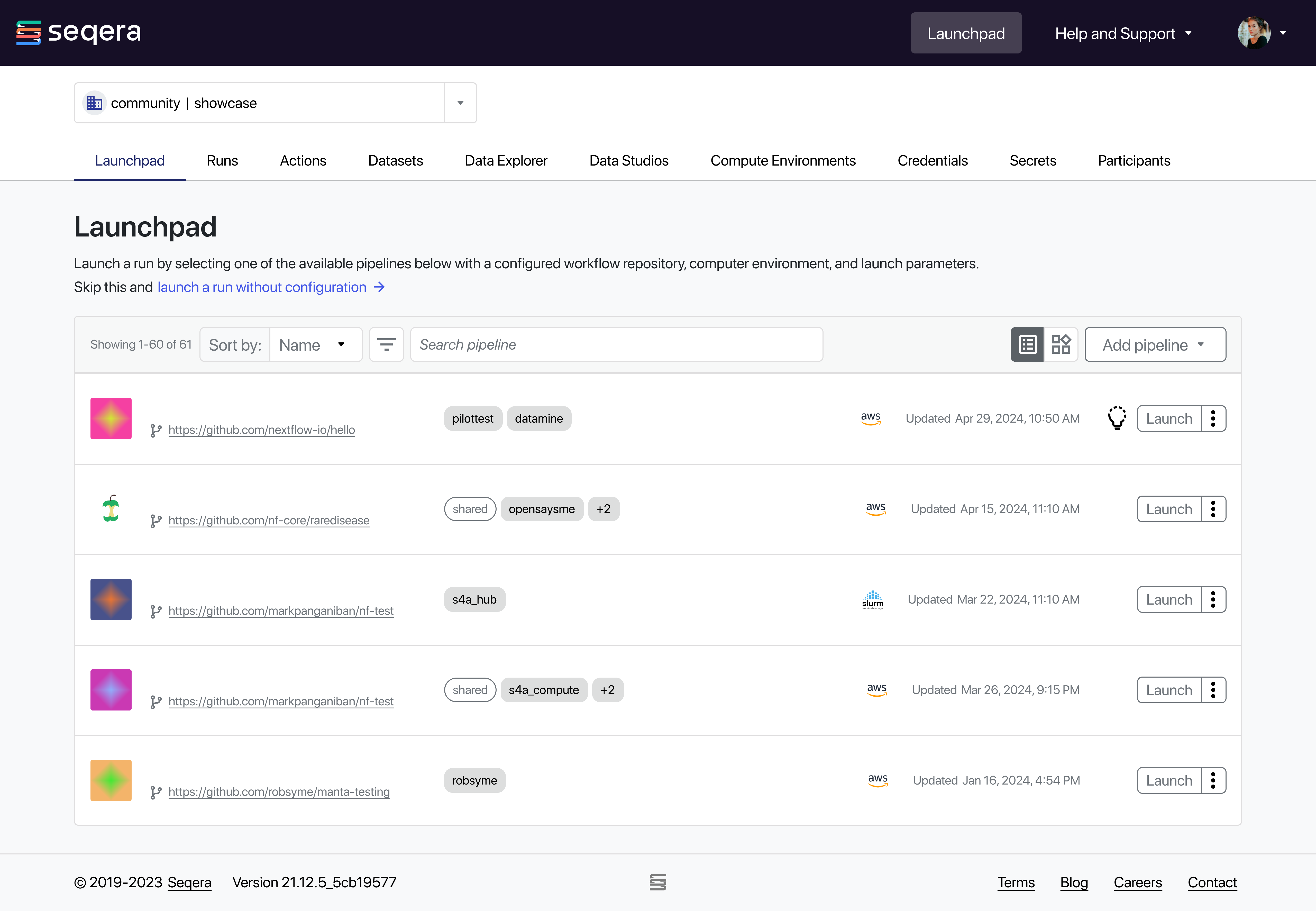Screen dimensions: 1316x911
Task: Open kebab menu for s4a_hub pipeline
Action: [x=1213, y=599]
